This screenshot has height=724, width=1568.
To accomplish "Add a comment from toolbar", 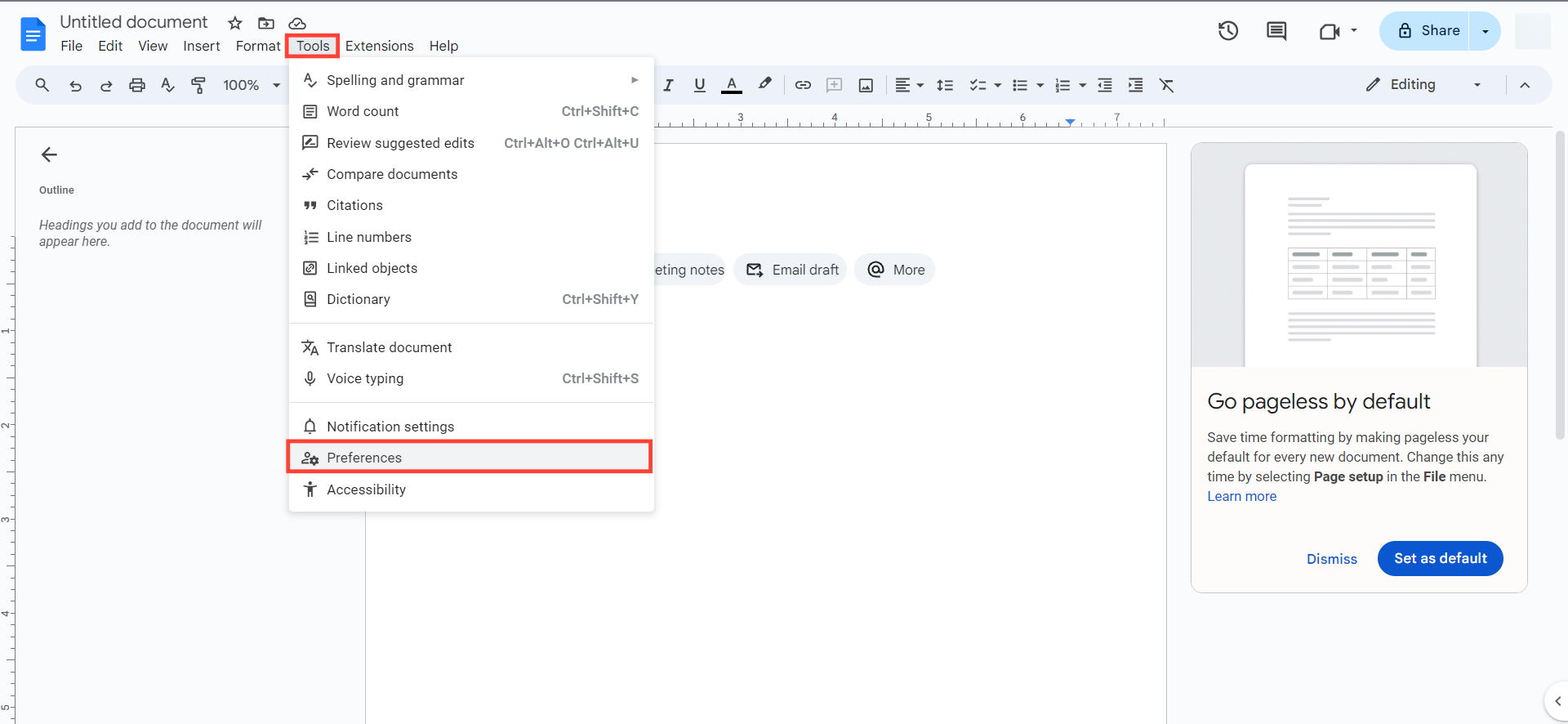I will tap(834, 85).
